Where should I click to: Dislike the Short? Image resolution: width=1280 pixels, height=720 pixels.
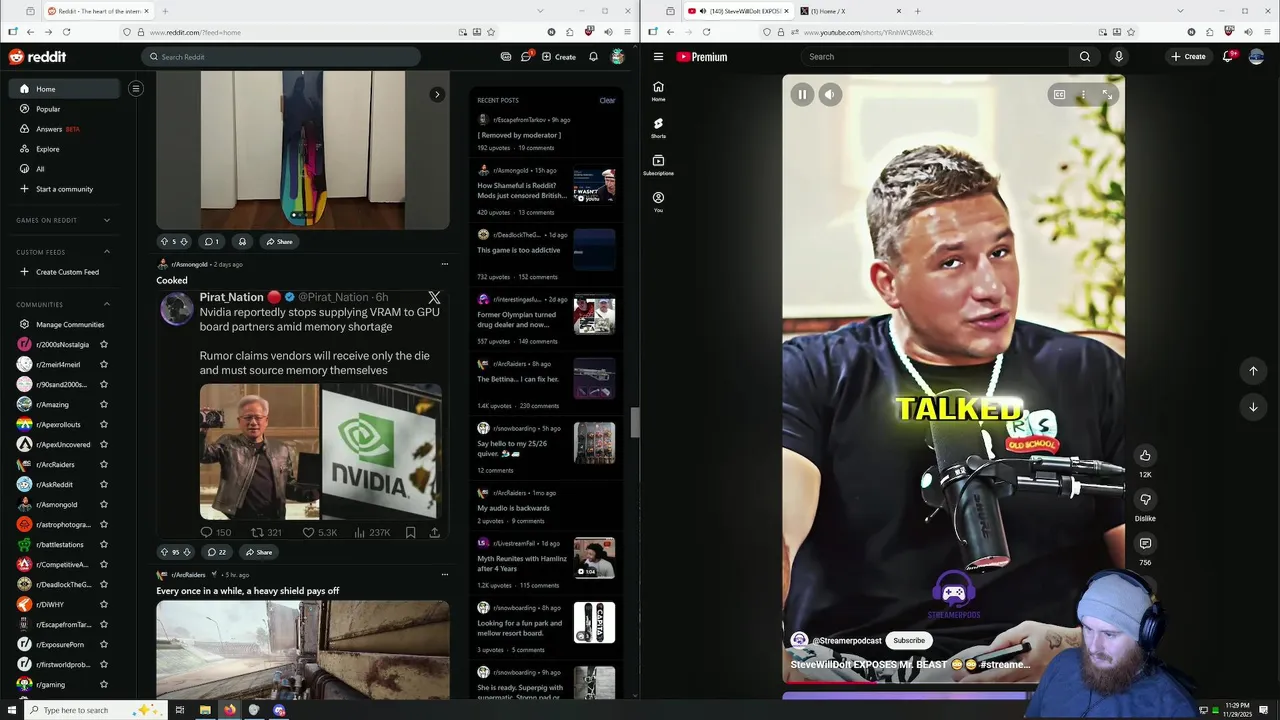(1145, 499)
